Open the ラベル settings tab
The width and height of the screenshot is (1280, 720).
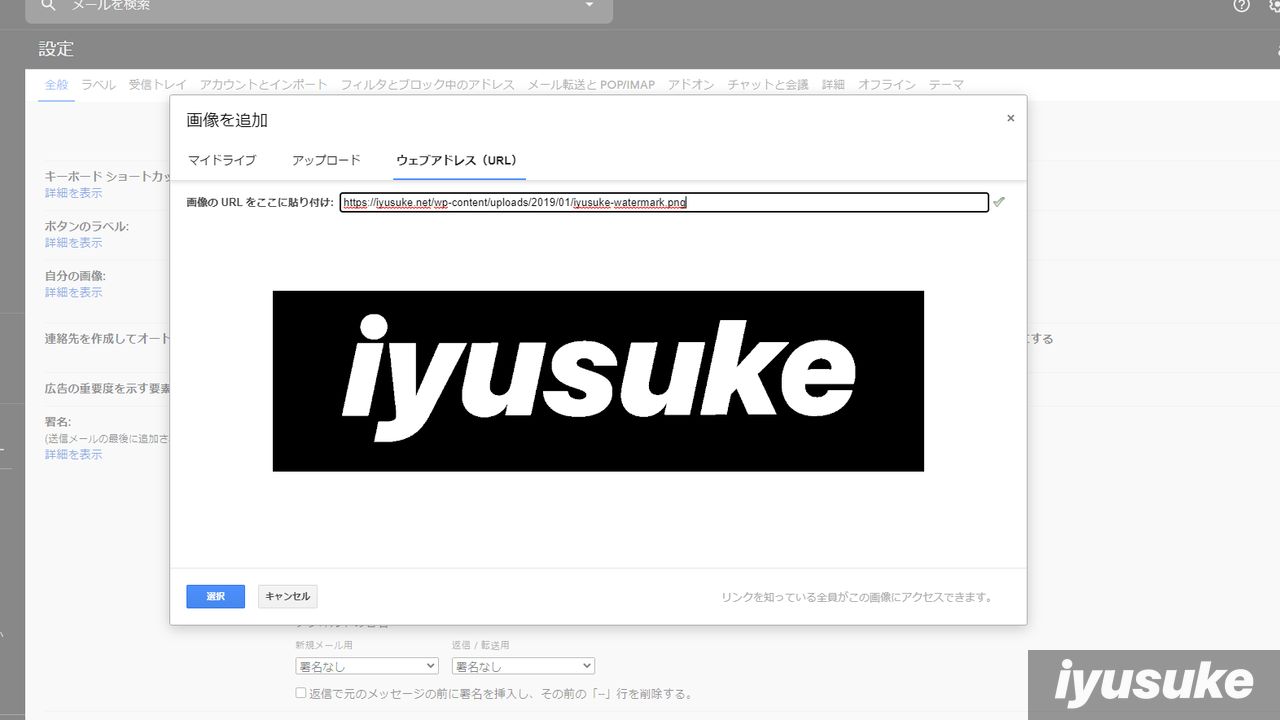(x=98, y=85)
